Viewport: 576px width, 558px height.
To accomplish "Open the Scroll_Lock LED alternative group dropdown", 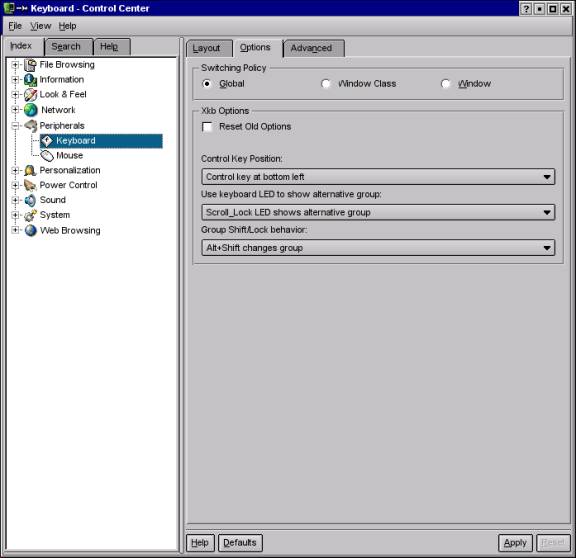I will coord(378,212).
